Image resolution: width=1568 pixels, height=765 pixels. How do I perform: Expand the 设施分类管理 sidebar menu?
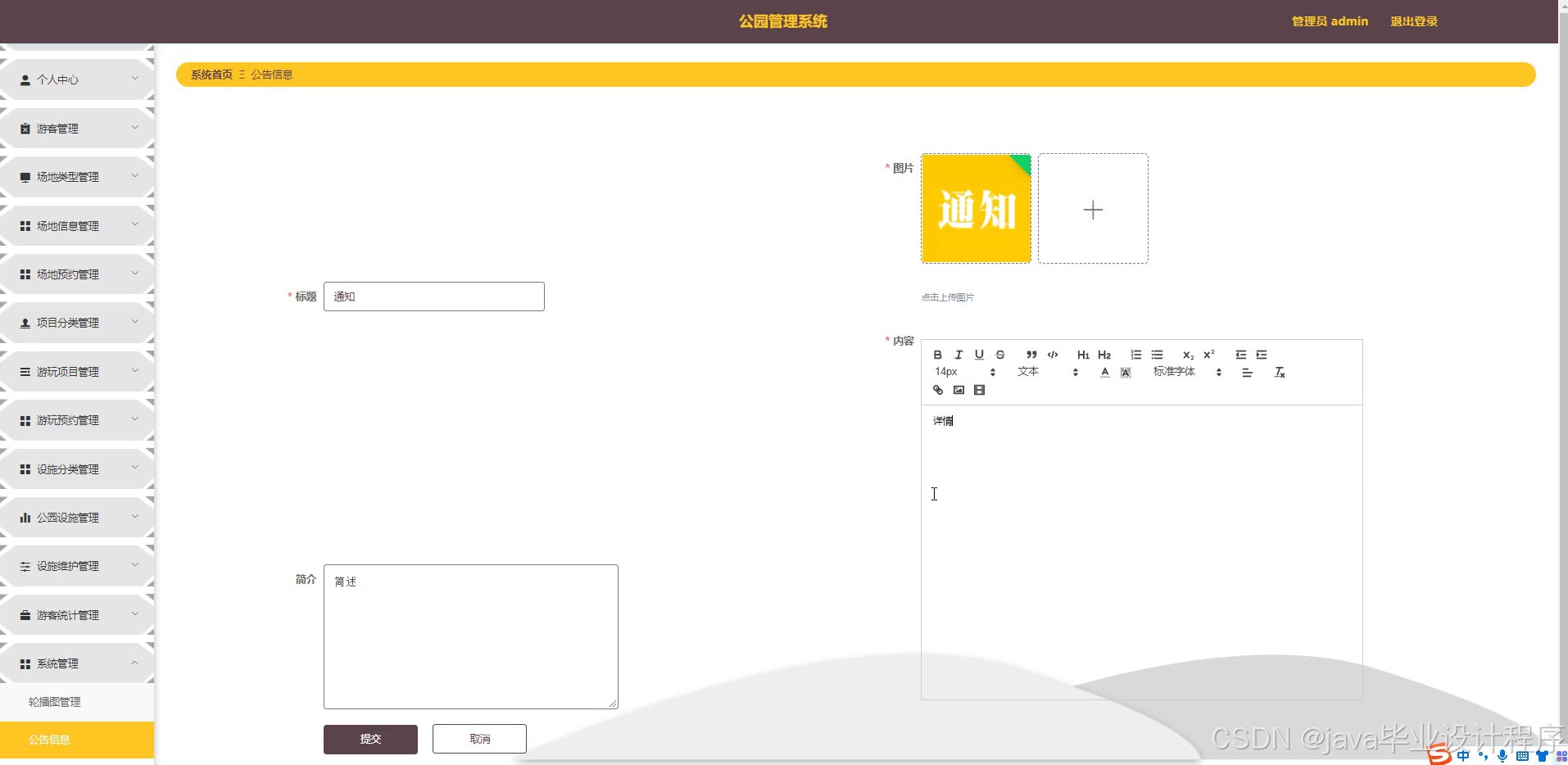pyautogui.click(x=78, y=469)
